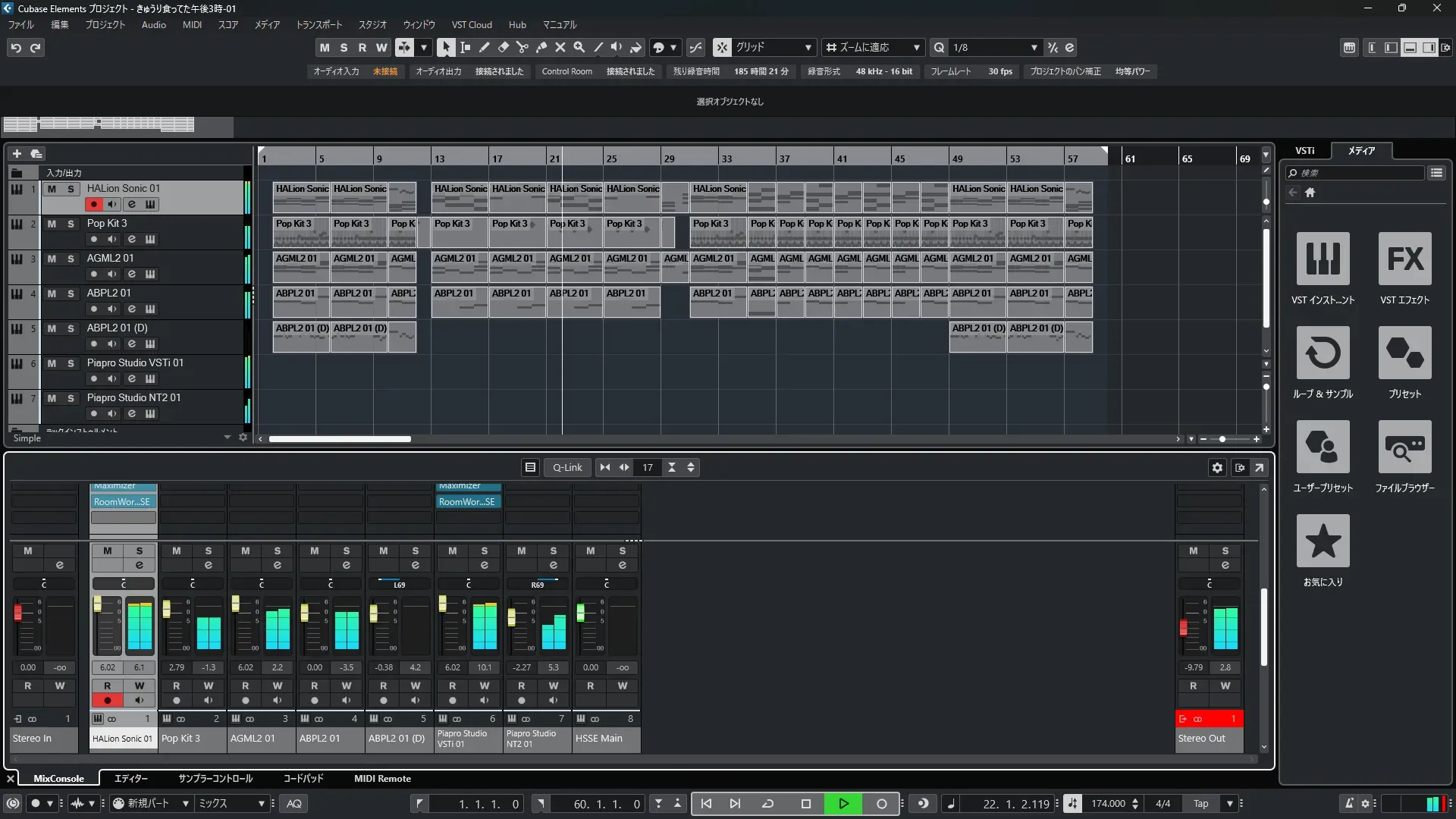This screenshot has width=1456, height=819.
Task: Select the Scissors split tool
Action: [x=522, y=47]
